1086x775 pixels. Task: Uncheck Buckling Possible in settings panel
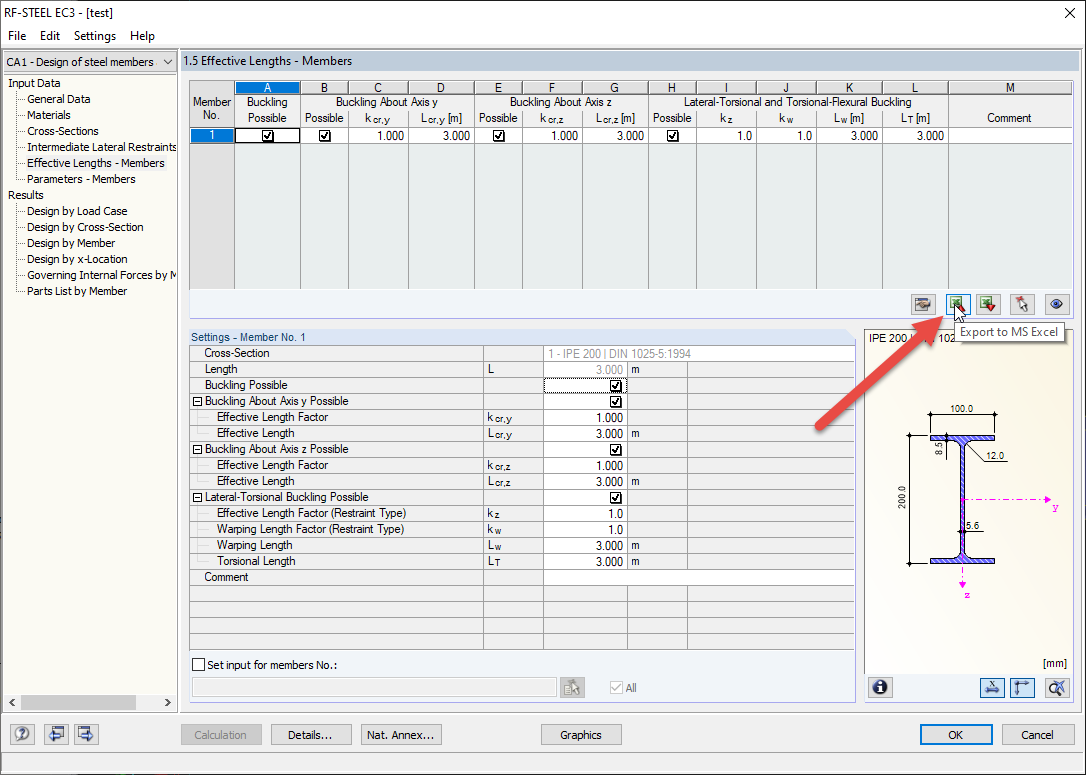point(615,386)
